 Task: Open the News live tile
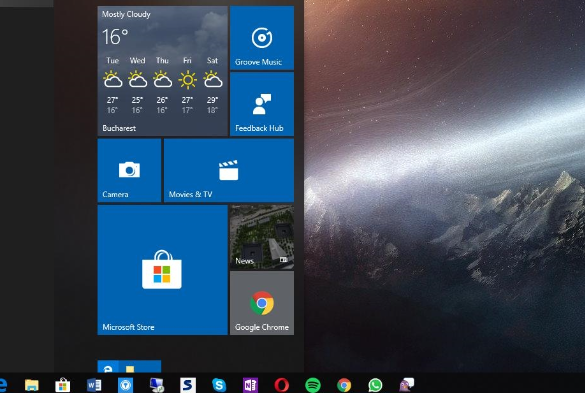click(x=262, y=237)
